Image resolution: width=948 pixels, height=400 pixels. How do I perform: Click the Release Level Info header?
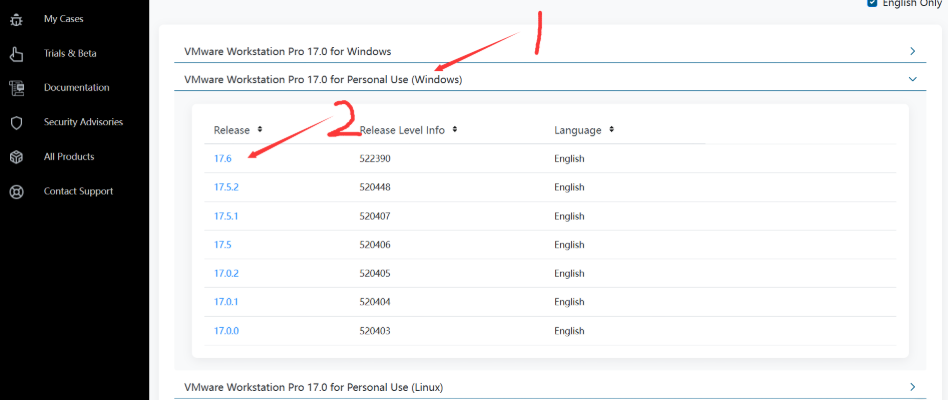pos(402,130)
